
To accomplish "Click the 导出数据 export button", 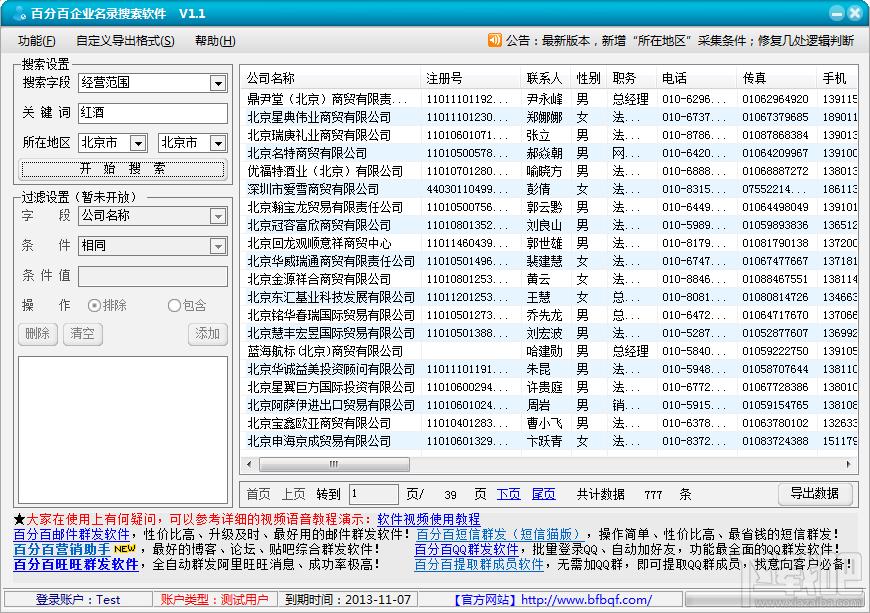I will pos(814,494).
